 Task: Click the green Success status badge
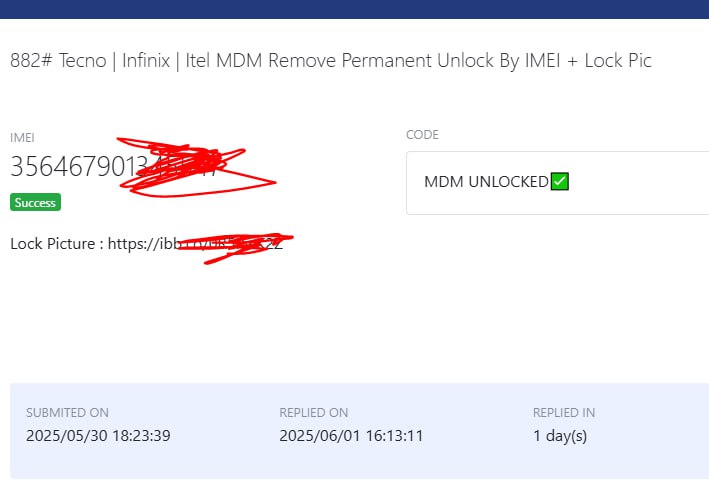tap(35, 202)
